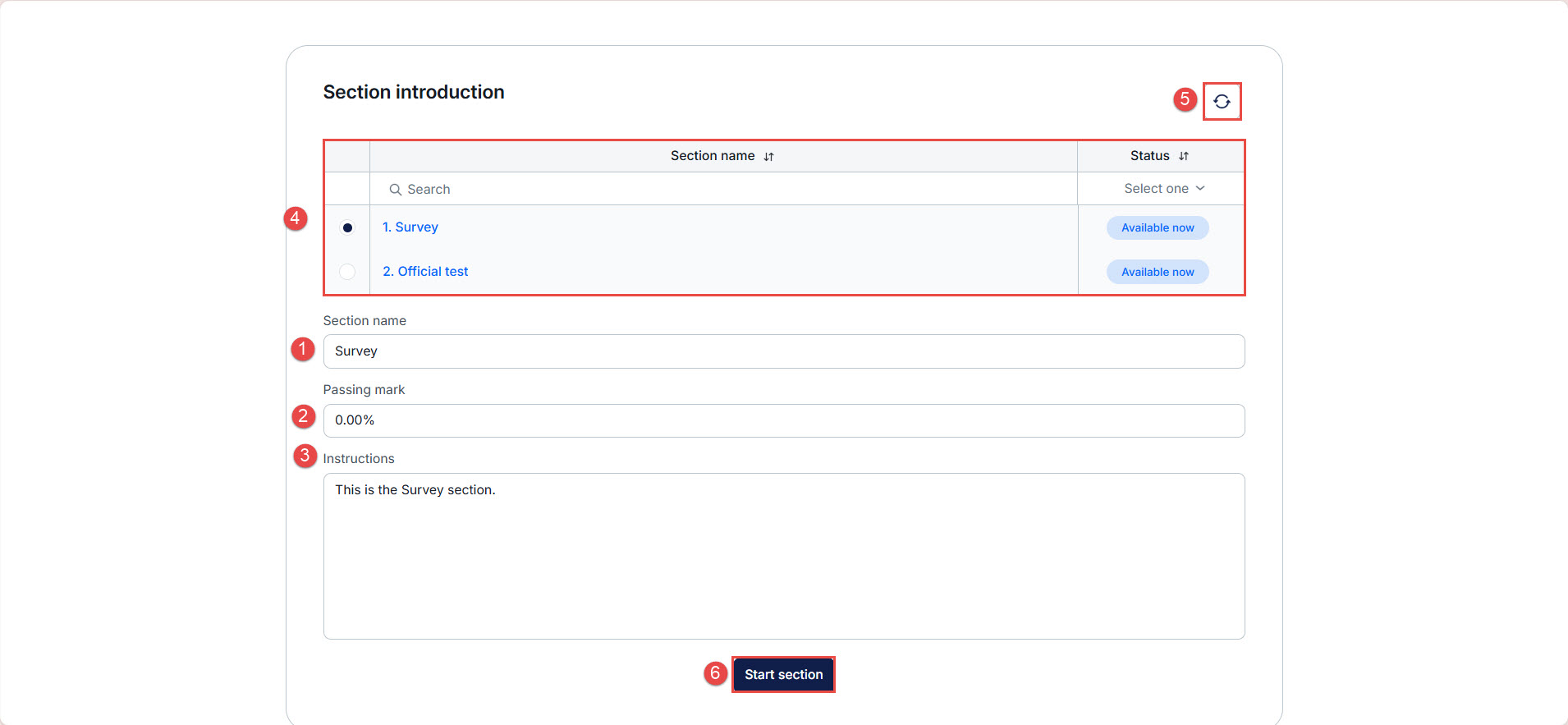Click the sort arrows next to Status
1568x725 pixels.
(x=1183, y=156)
